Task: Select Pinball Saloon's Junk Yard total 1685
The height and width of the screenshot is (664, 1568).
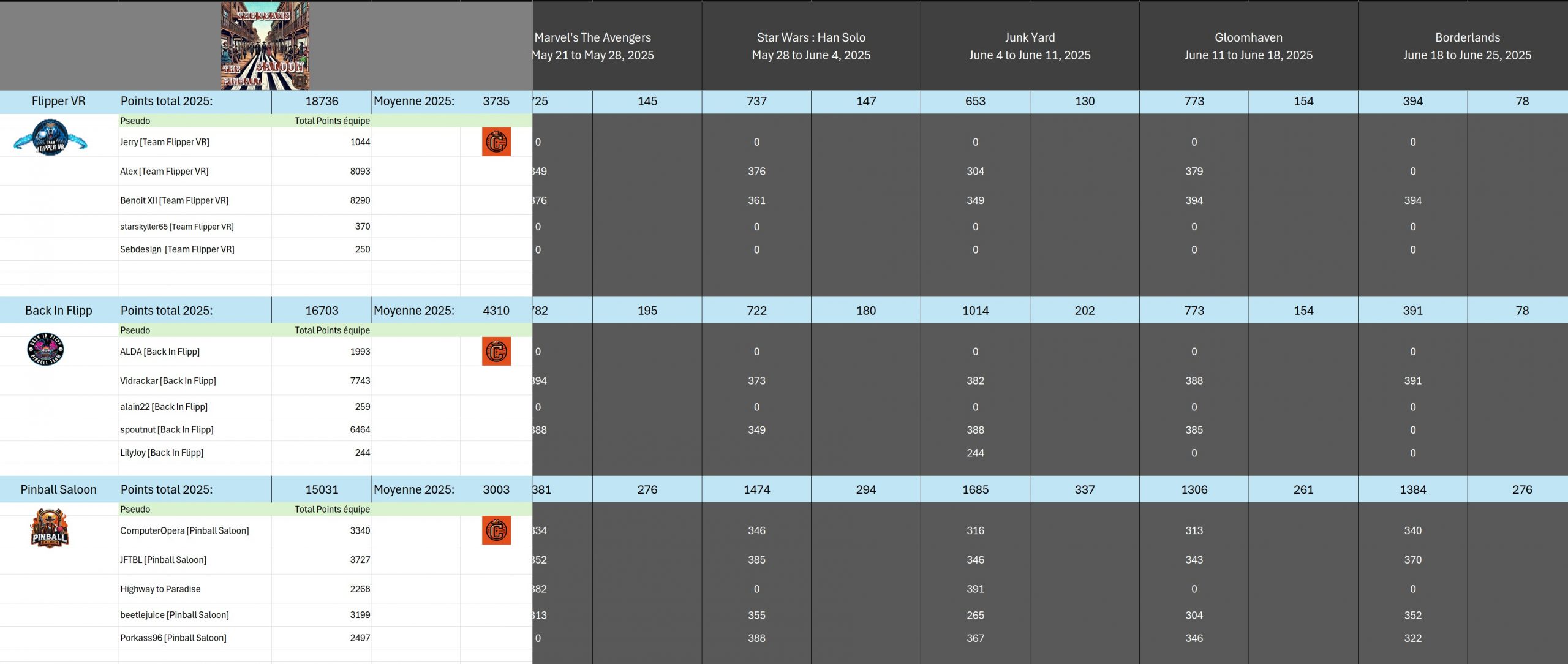Action: pyautogui.click(x=975, y=489)
